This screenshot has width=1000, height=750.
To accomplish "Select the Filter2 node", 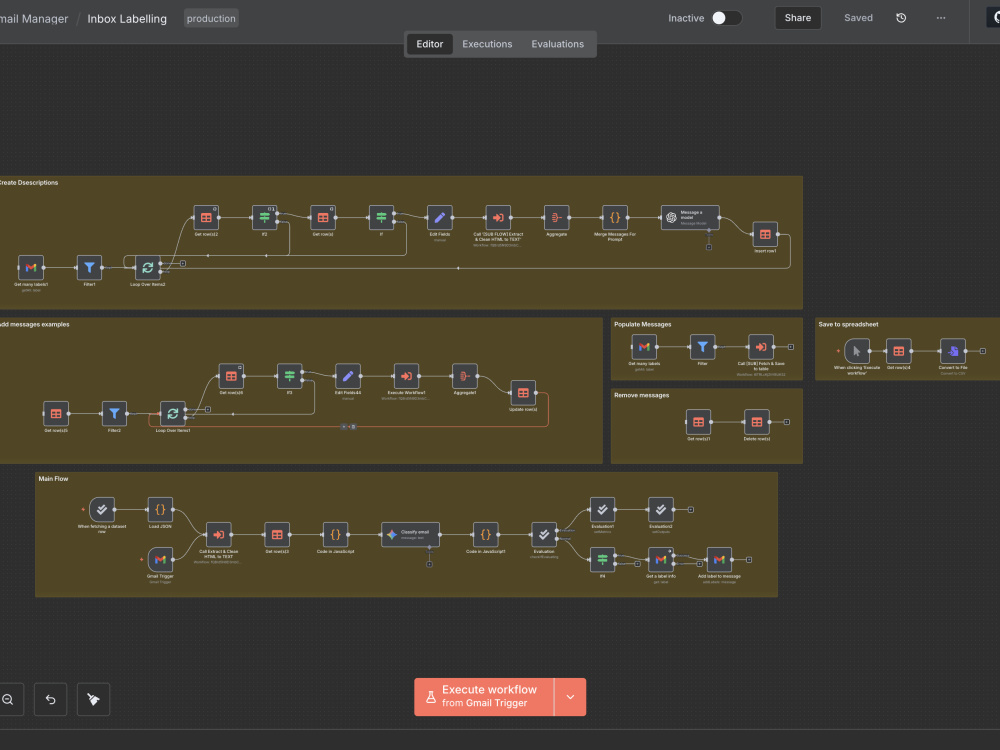I will click(114, 413).
